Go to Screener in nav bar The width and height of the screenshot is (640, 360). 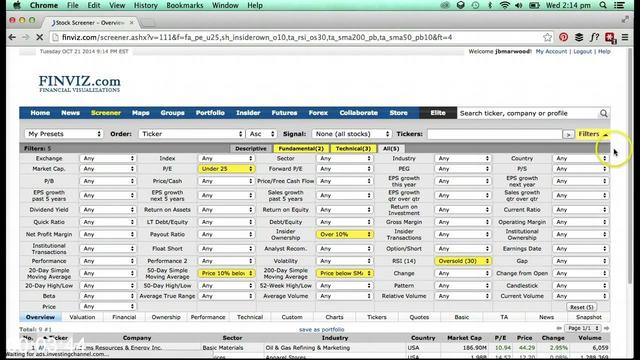106,113
